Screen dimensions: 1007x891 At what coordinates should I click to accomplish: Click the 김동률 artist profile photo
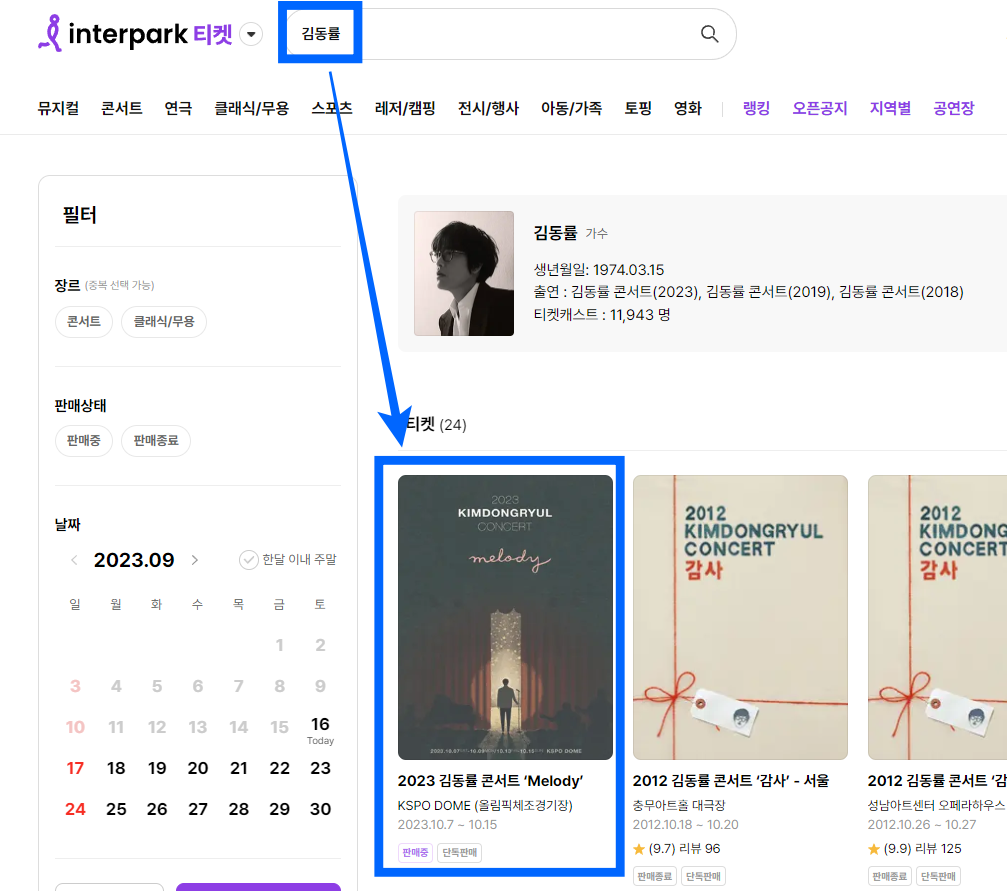point(464,273)
